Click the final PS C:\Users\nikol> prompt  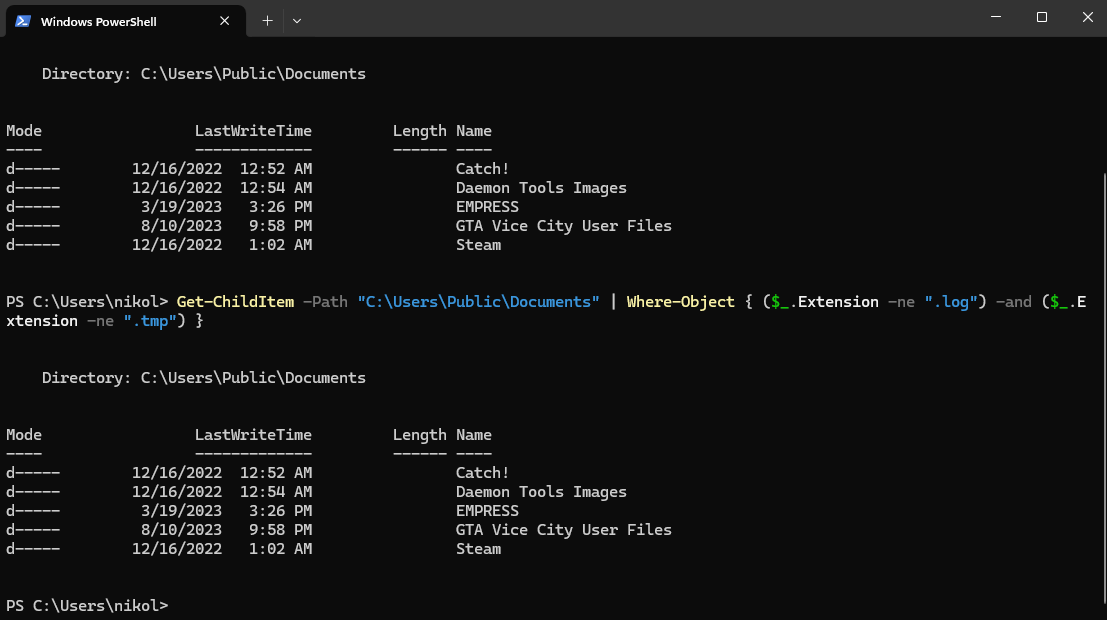[87, 606]
